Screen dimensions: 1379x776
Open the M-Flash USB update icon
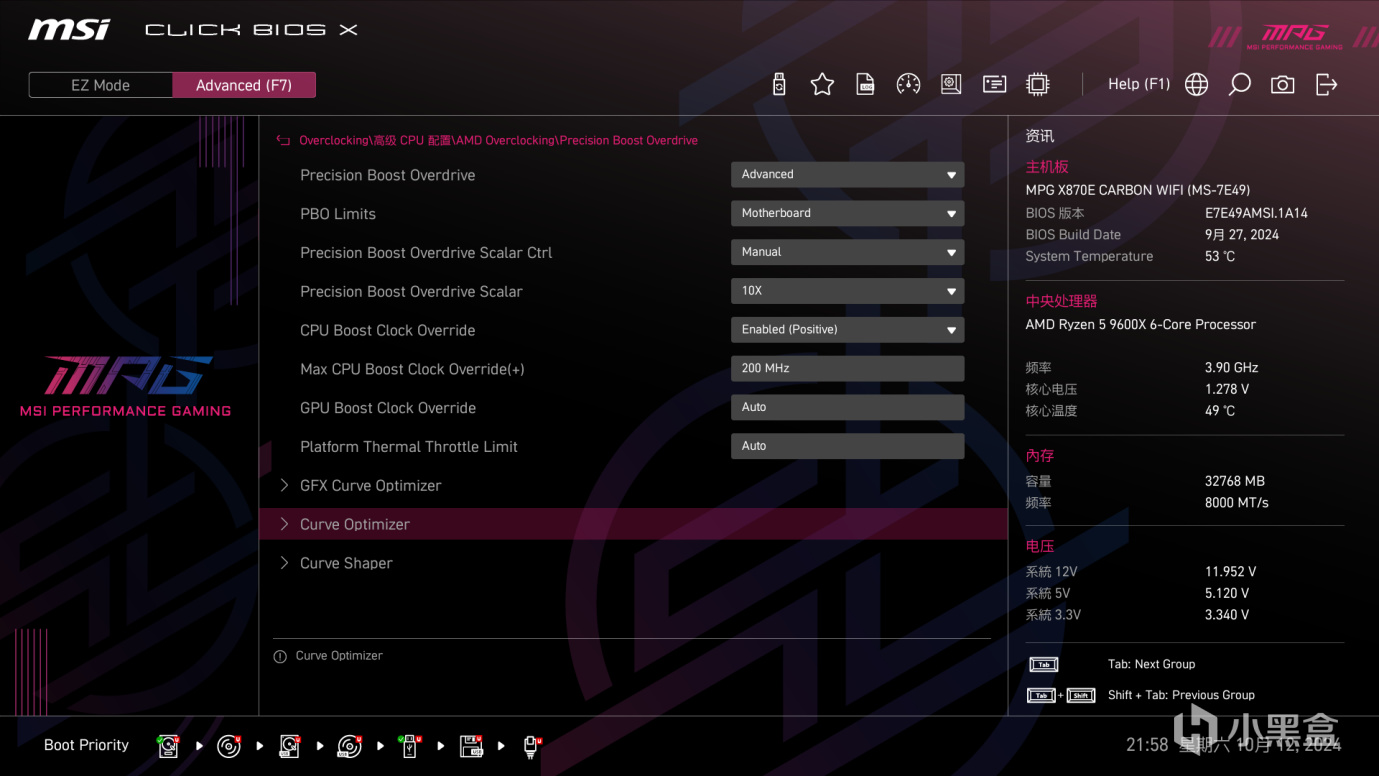click(779, 85)
